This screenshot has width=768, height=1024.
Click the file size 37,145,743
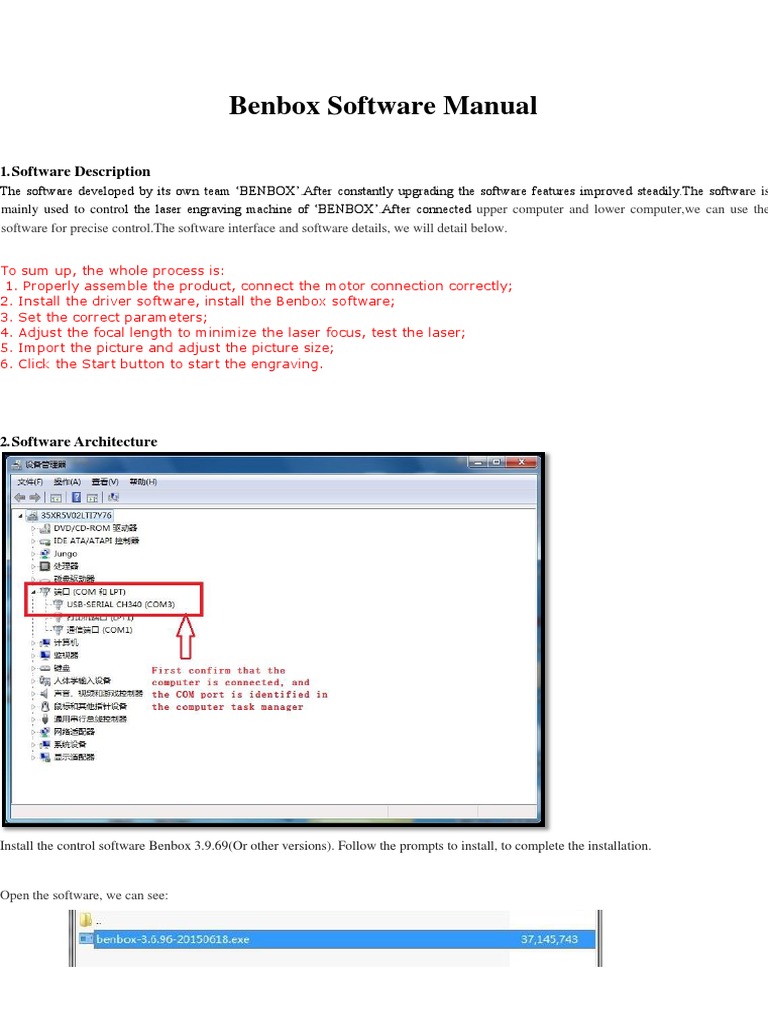point(549,939)
